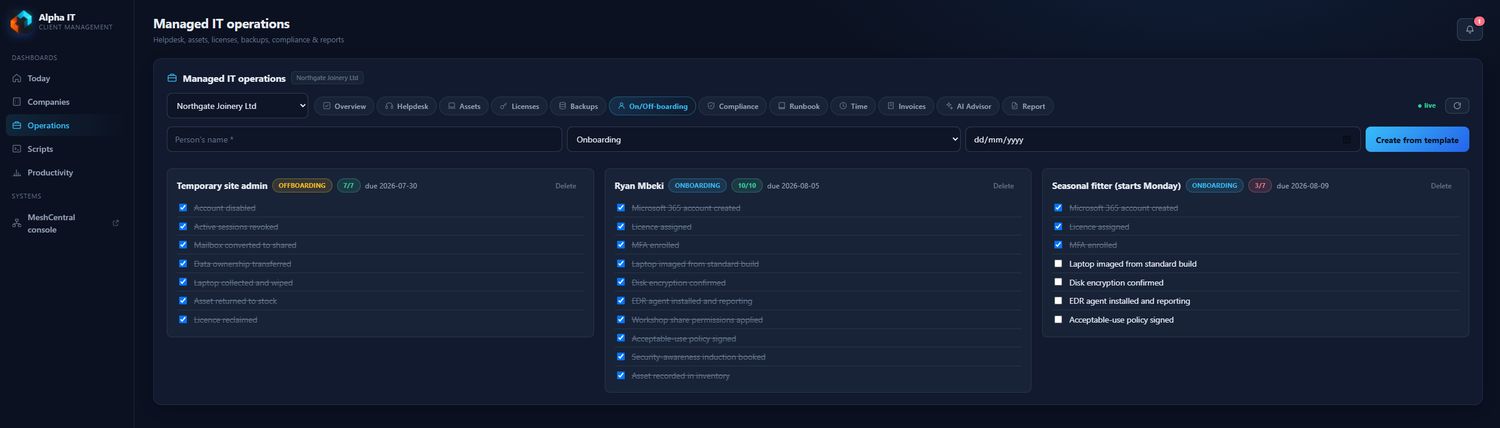Screen dimensions: 1500x428
Task: Click the Companies icon in sidebar
Action: 16,101
